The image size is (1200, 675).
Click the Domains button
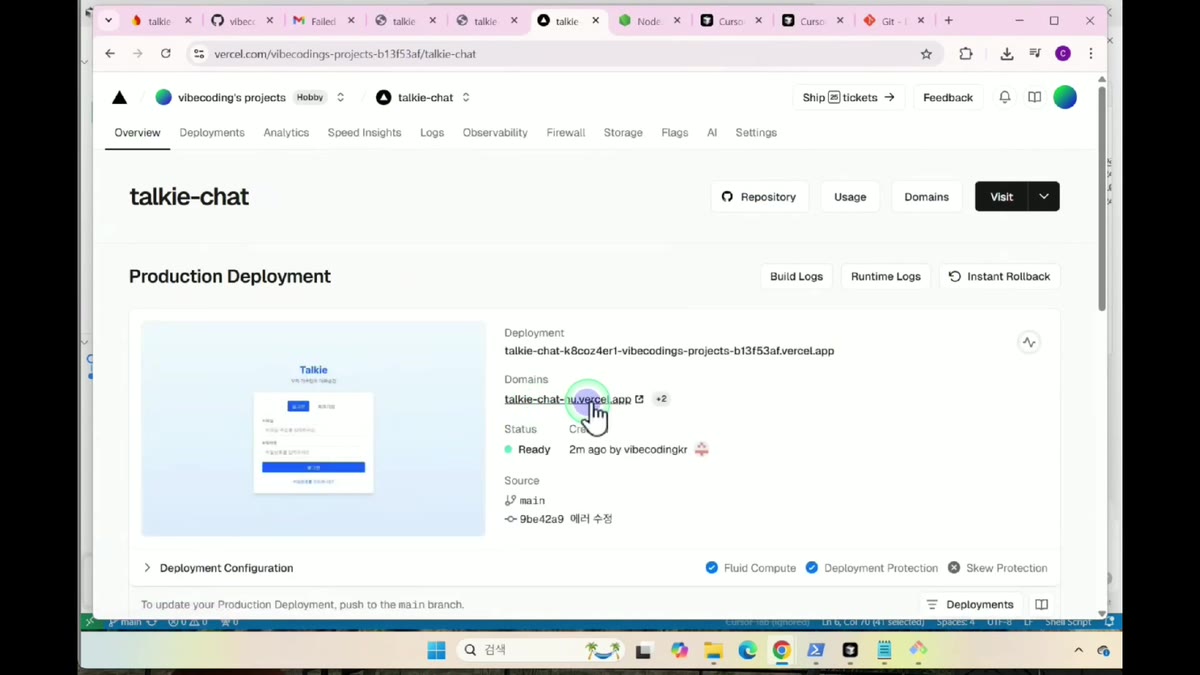[927, 197]
